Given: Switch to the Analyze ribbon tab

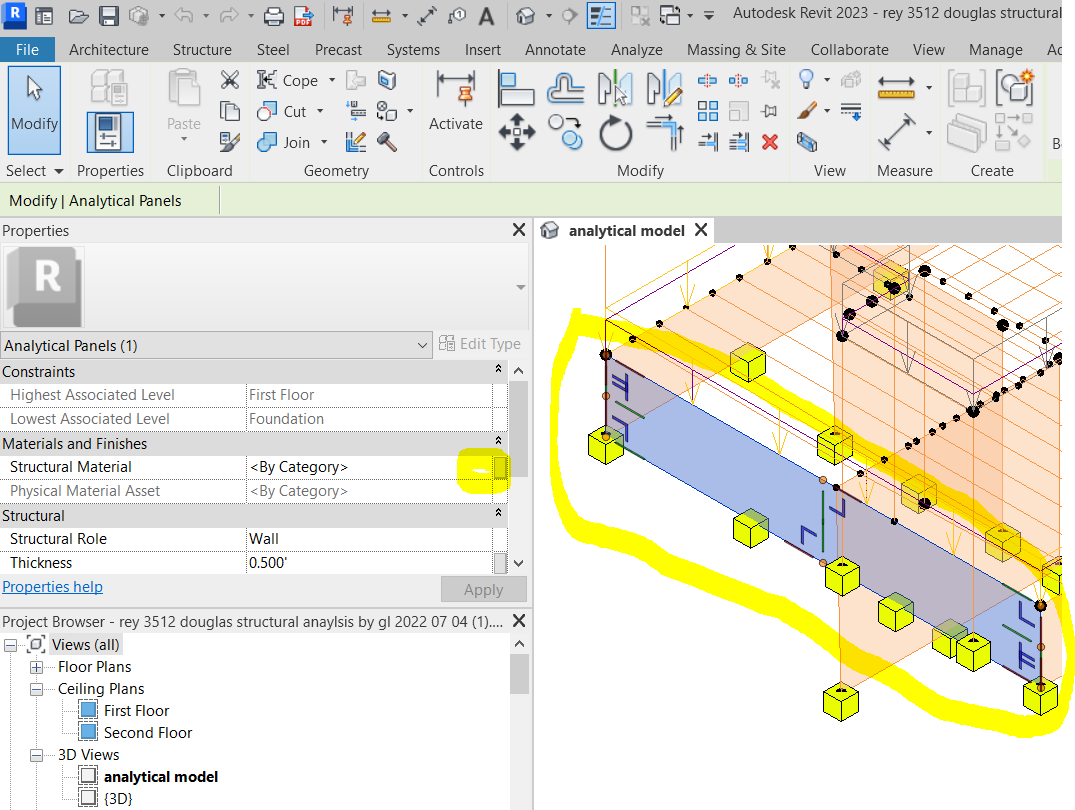Looking at the screenshot, I should [637, 49].
